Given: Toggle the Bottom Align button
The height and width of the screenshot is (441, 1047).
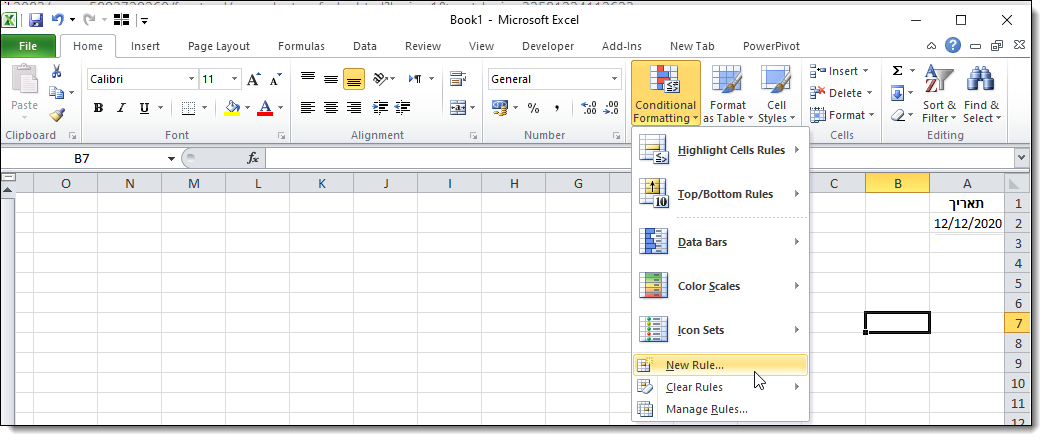Looking at the screenshot, I should coord(353,79).
